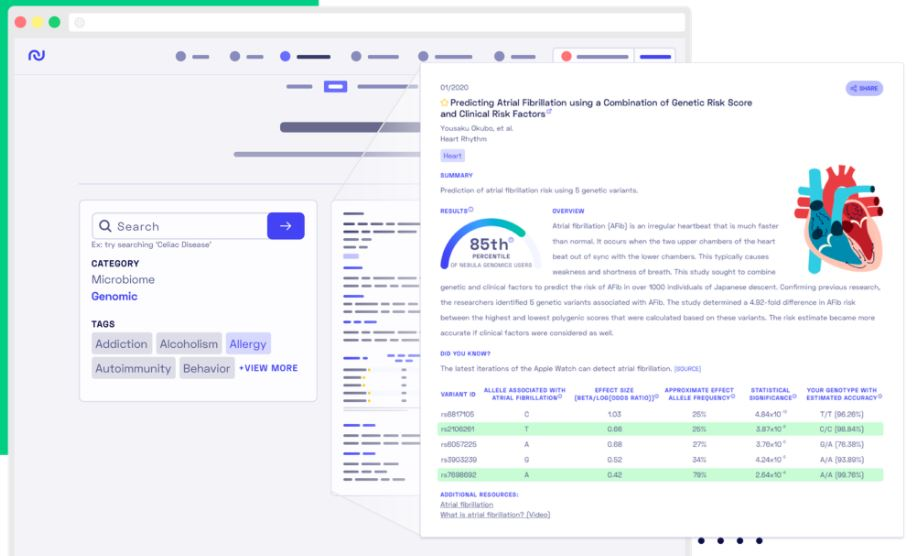Open What is atrial fibrillation video link
The image size is (915, 556).
coord(495,515)
